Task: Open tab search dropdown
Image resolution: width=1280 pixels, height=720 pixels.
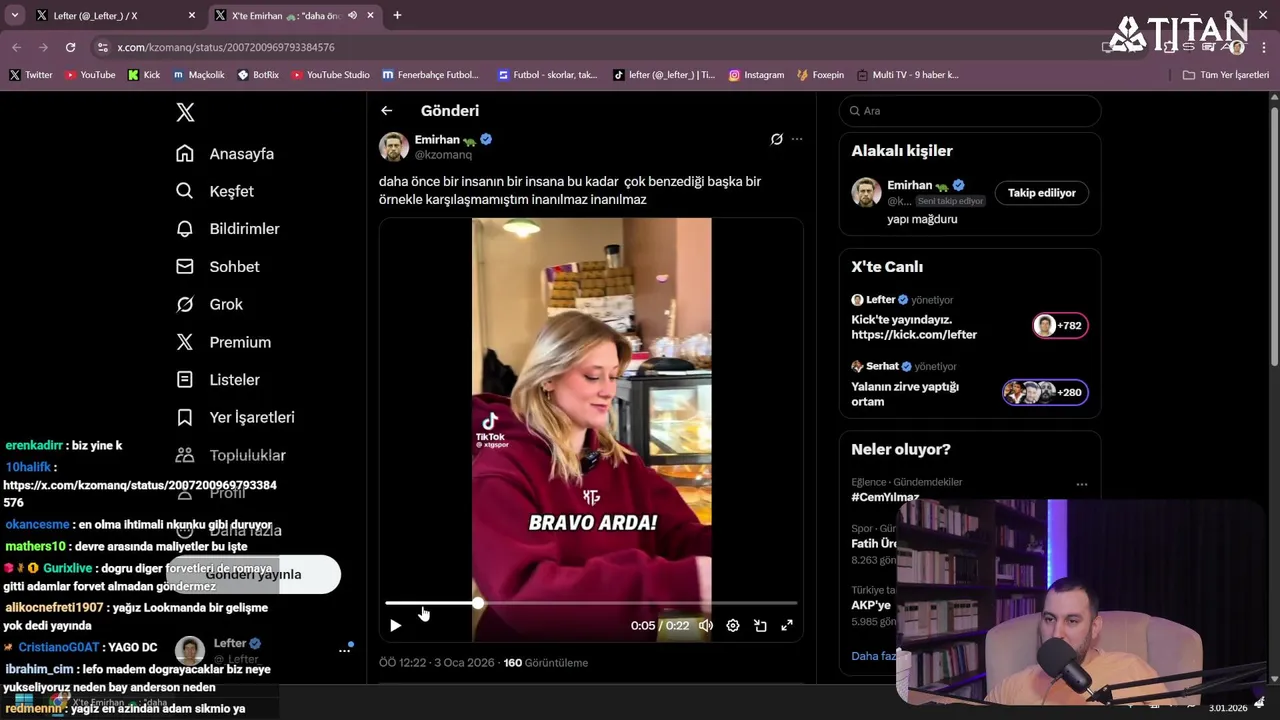Action: coord(15,16)
